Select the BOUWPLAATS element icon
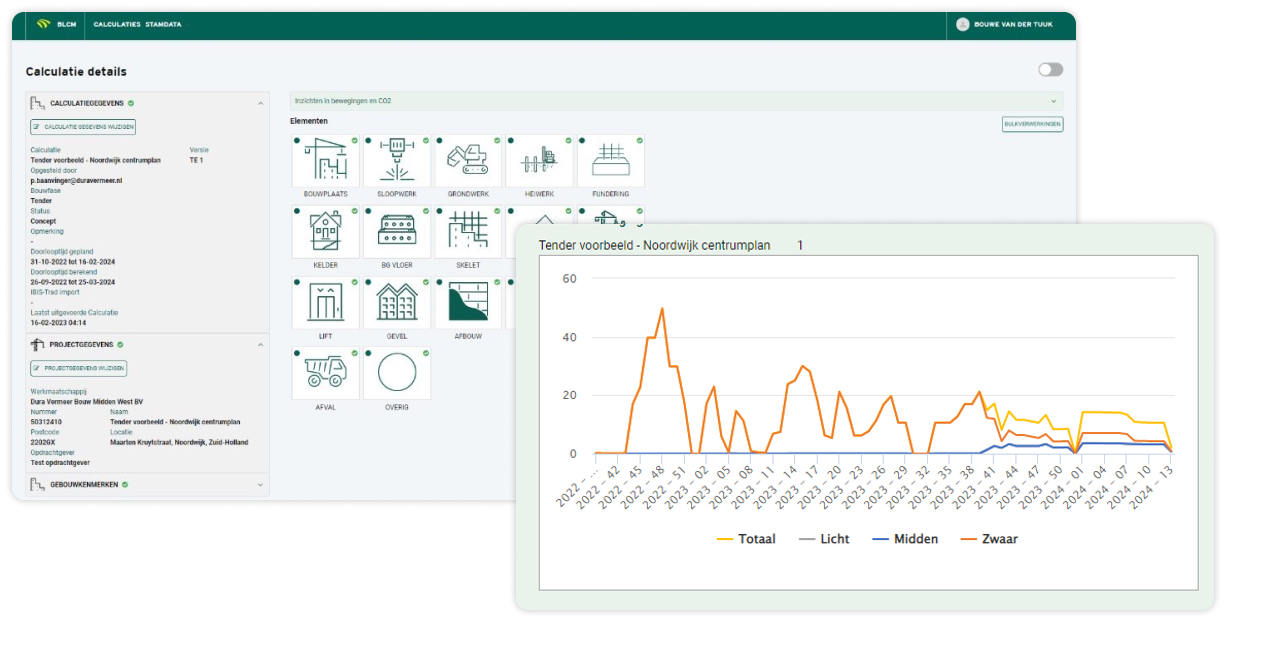The height and width of the screenshot is (656, 1270). 325,160
